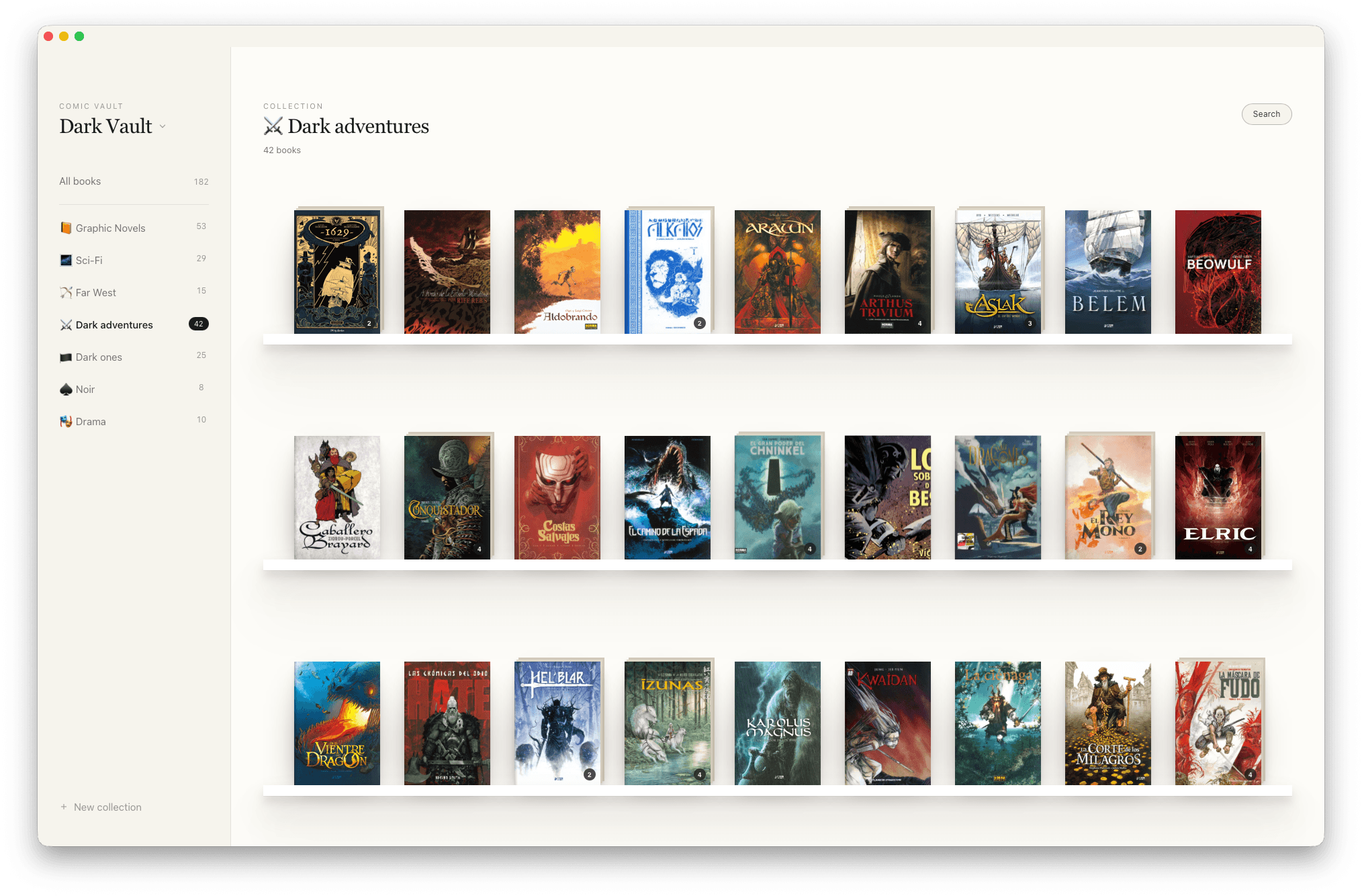
Task: Click the volume count badge on 1629
Action: pos(369,324)
